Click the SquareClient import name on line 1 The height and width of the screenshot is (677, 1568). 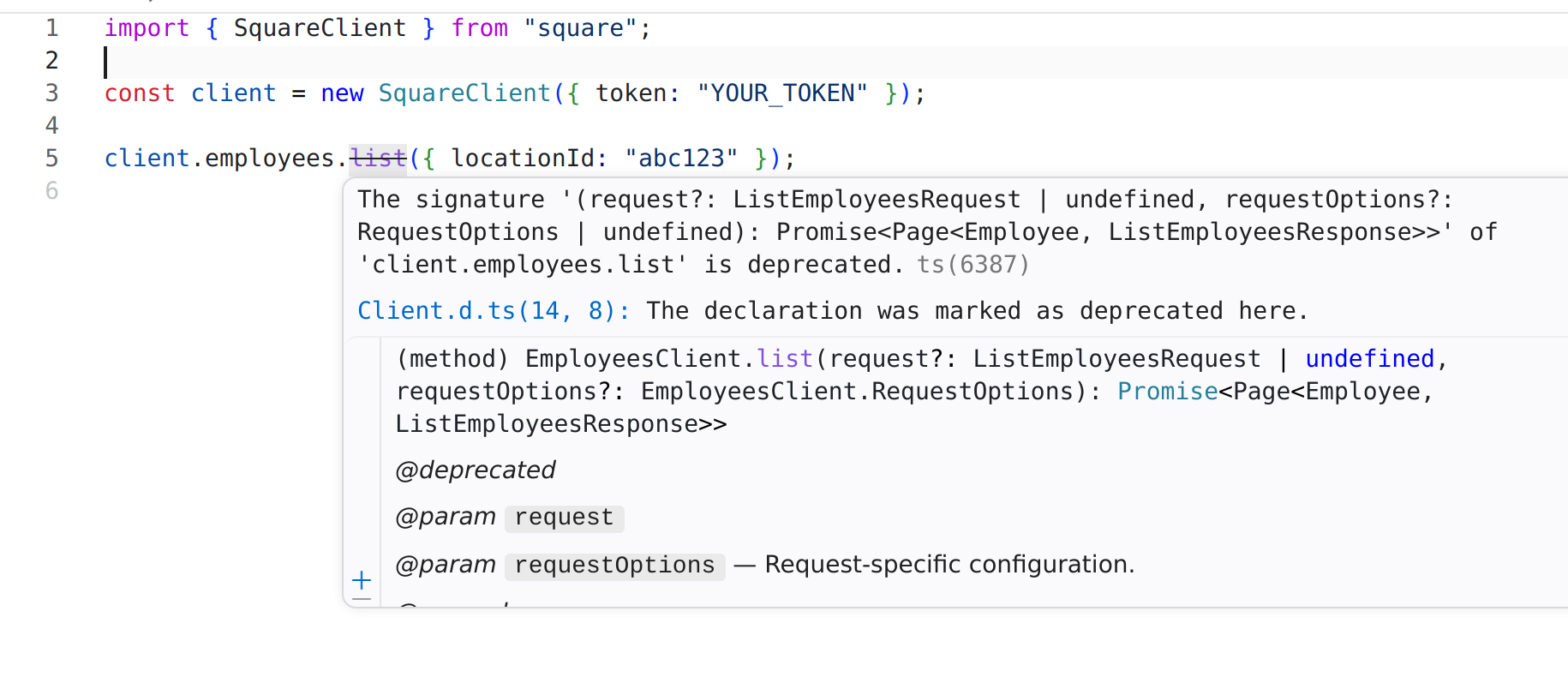[x=320, y=28]
